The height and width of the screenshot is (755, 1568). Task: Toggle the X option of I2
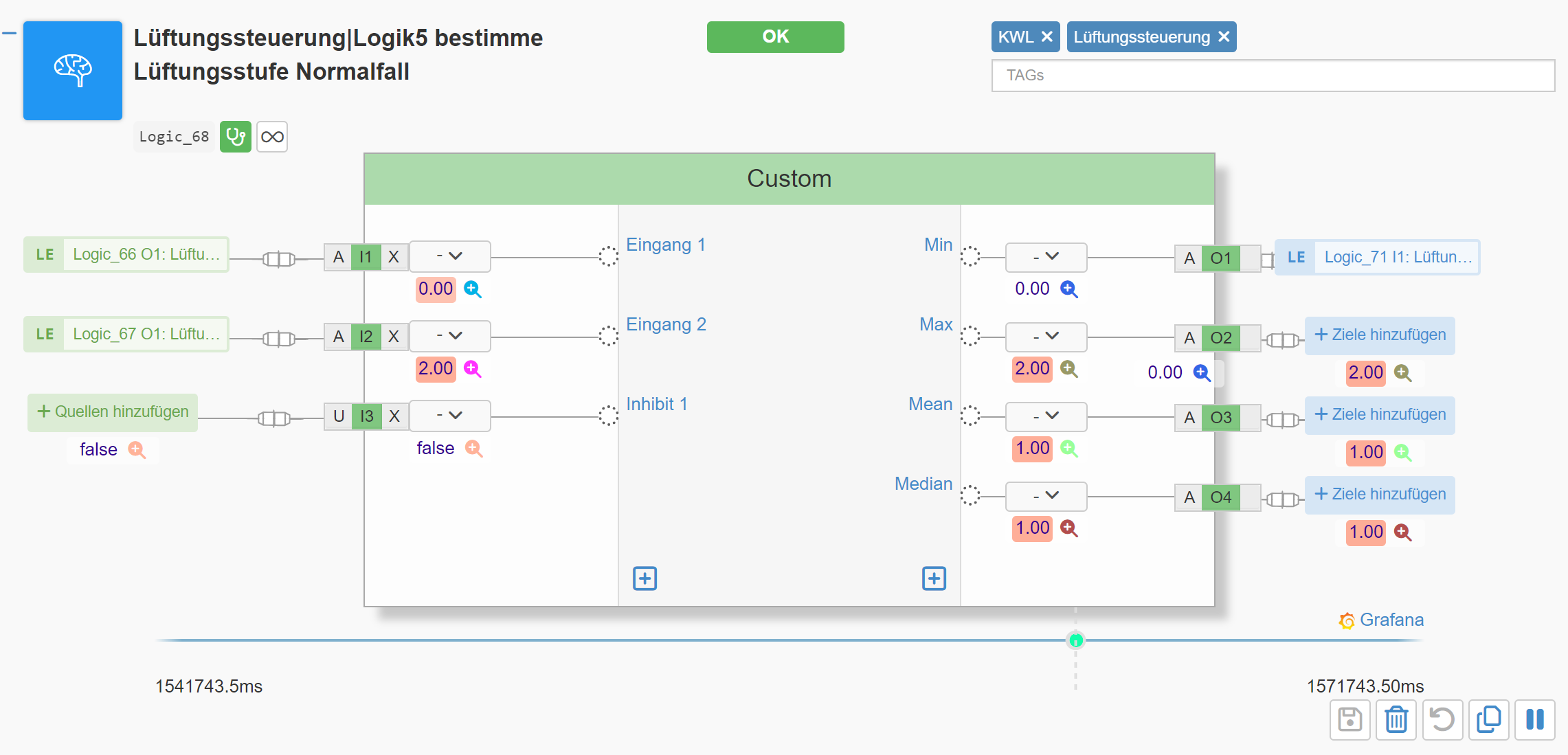click(x=394, y=337)
